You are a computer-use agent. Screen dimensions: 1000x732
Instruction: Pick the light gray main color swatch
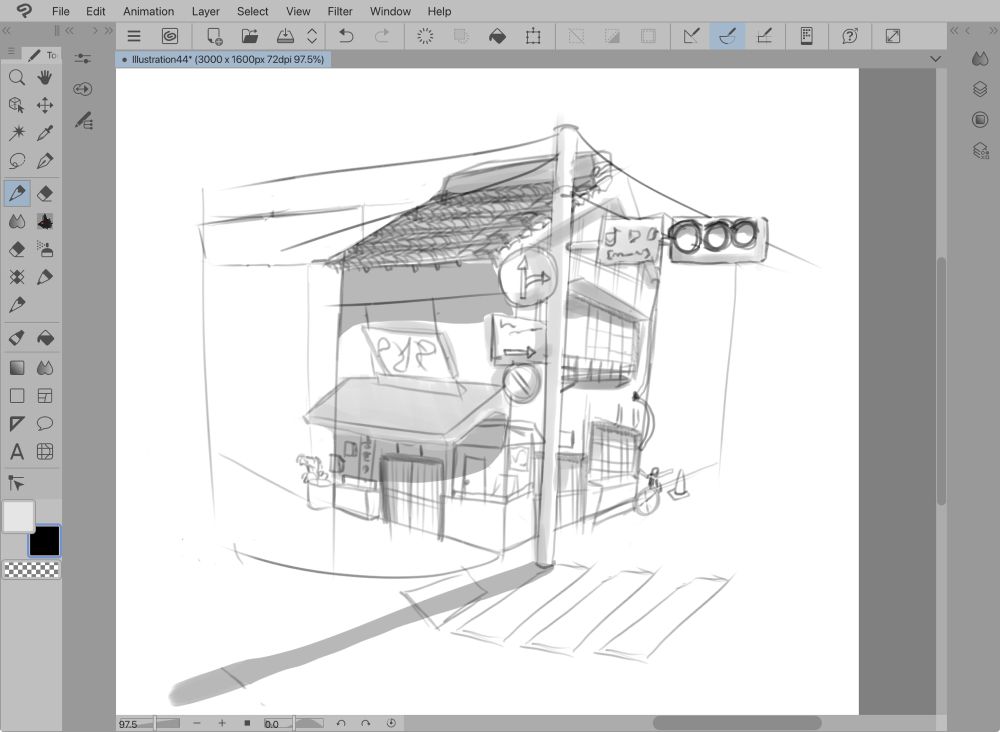point(18,516)
